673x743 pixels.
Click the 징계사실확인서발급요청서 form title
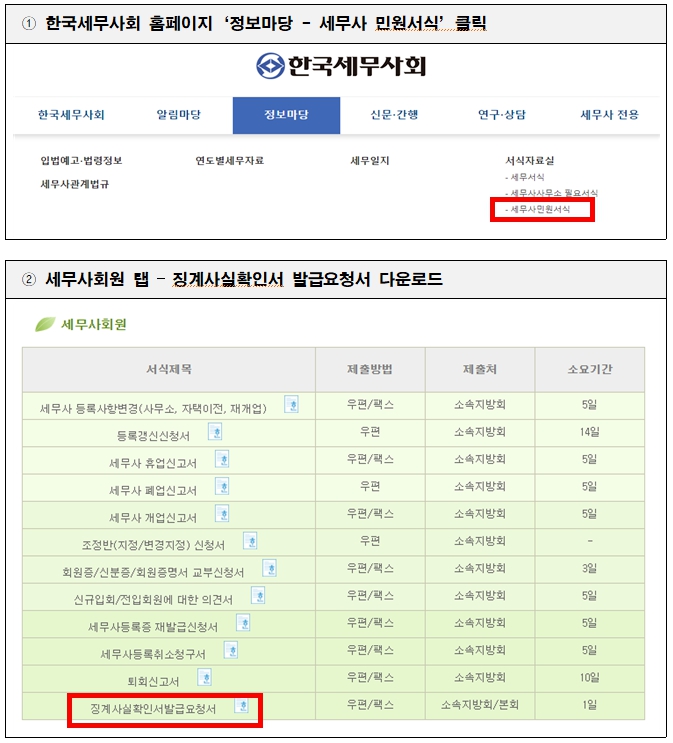153,709
